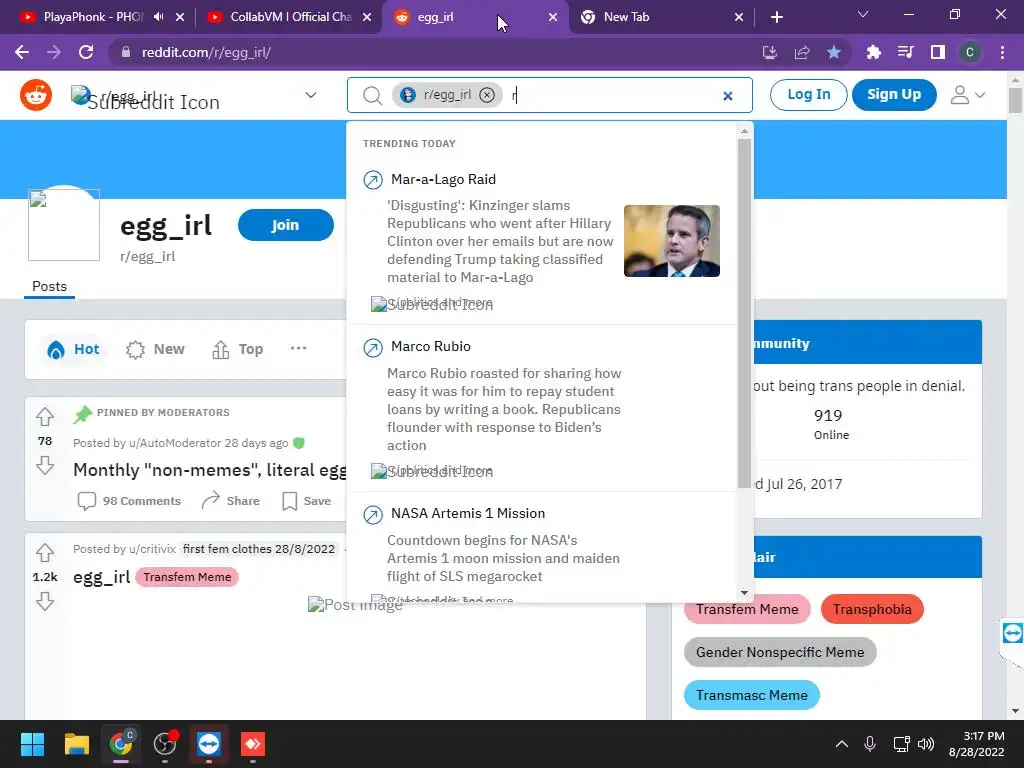Image resolution: width=1024 pixels, height=768 pixels.
Task: Sort posts by Hot
Action: (73, 349)
